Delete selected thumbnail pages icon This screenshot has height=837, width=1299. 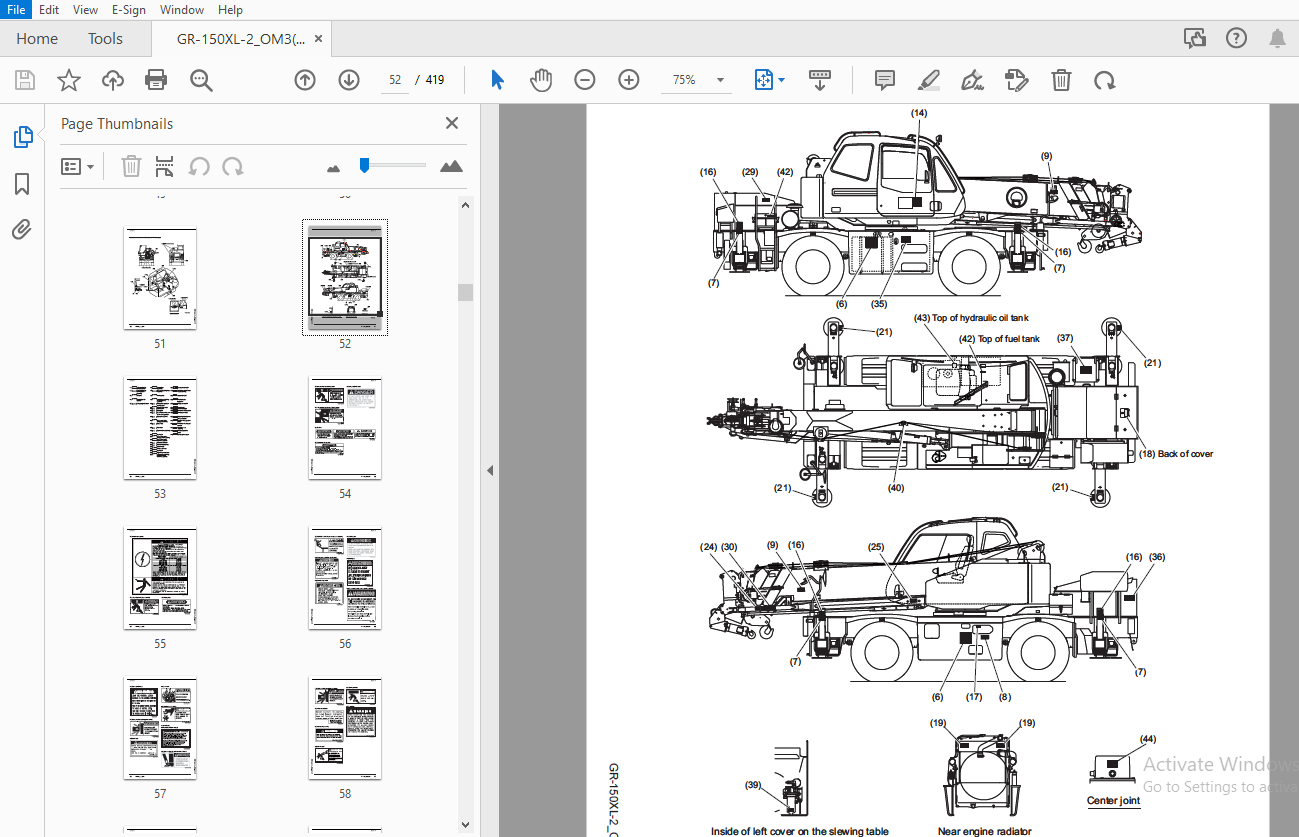coord(131,166)
